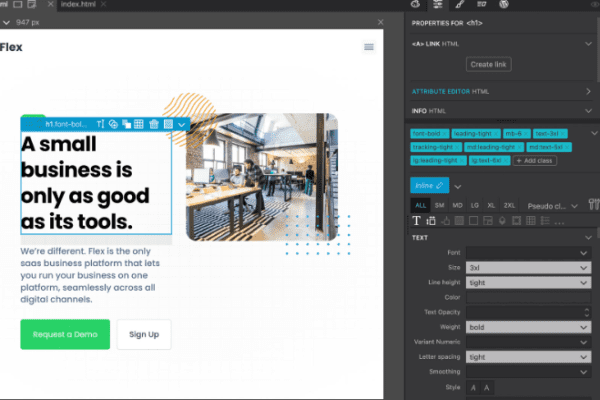Select the ALL breakpoint tab
This screenshot has height=400, width=600.
point(420,206)
